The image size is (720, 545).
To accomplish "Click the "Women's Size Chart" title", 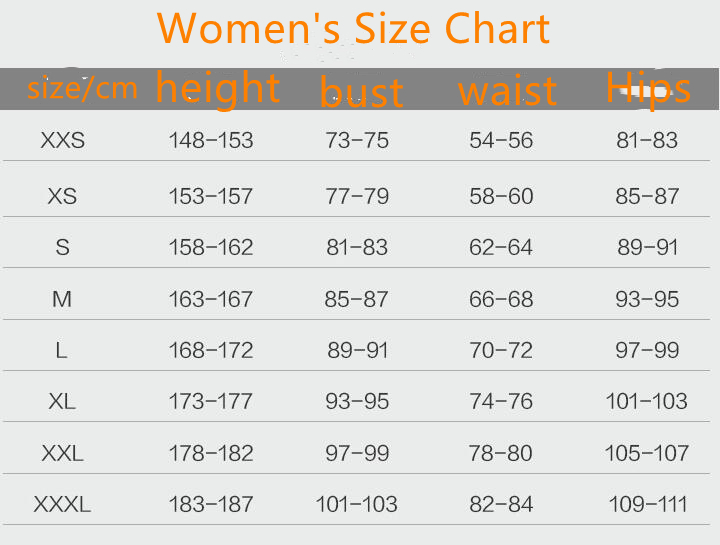I will (354, 29).
